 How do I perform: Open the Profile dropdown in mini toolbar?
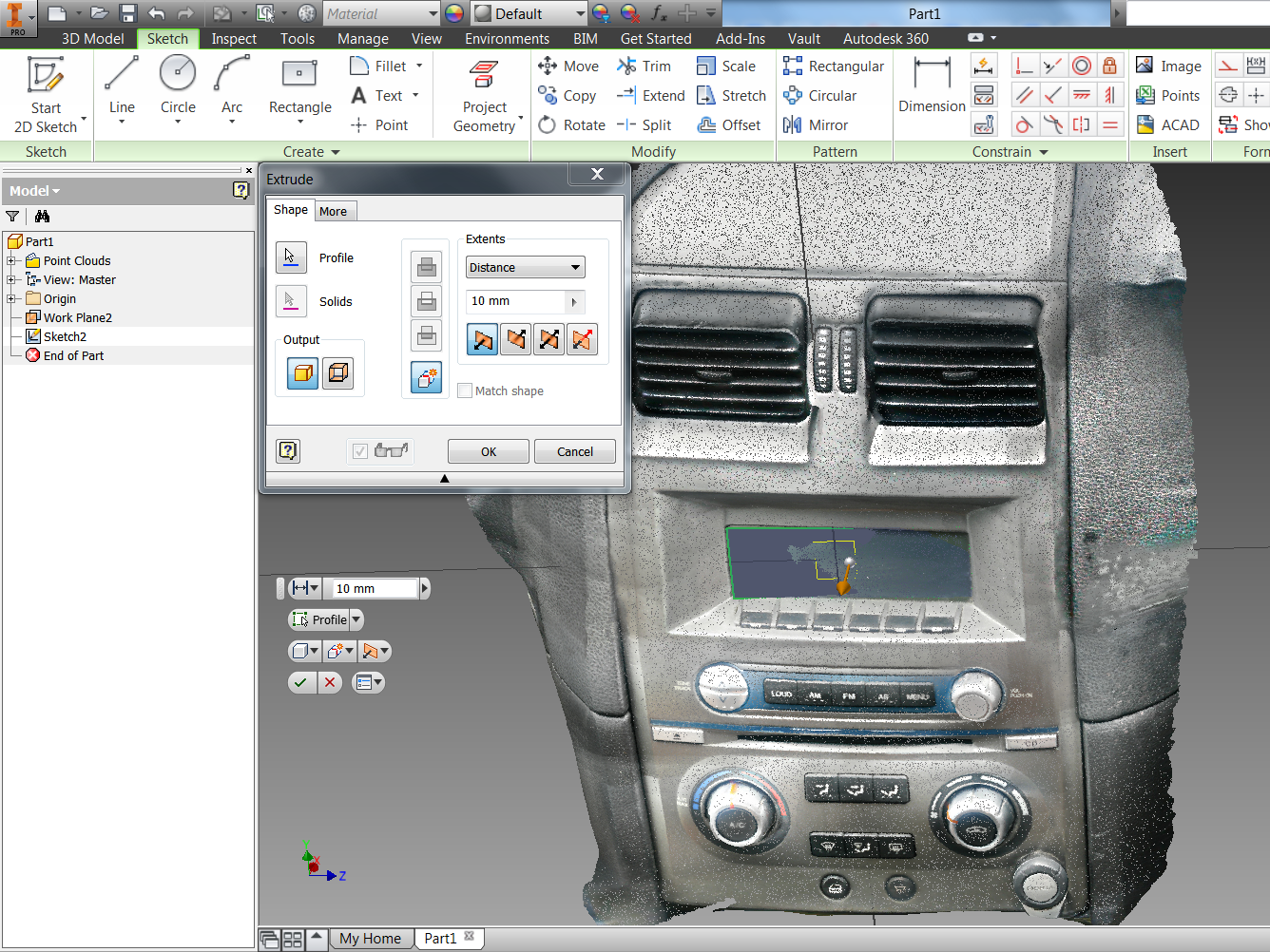[356, 620]
